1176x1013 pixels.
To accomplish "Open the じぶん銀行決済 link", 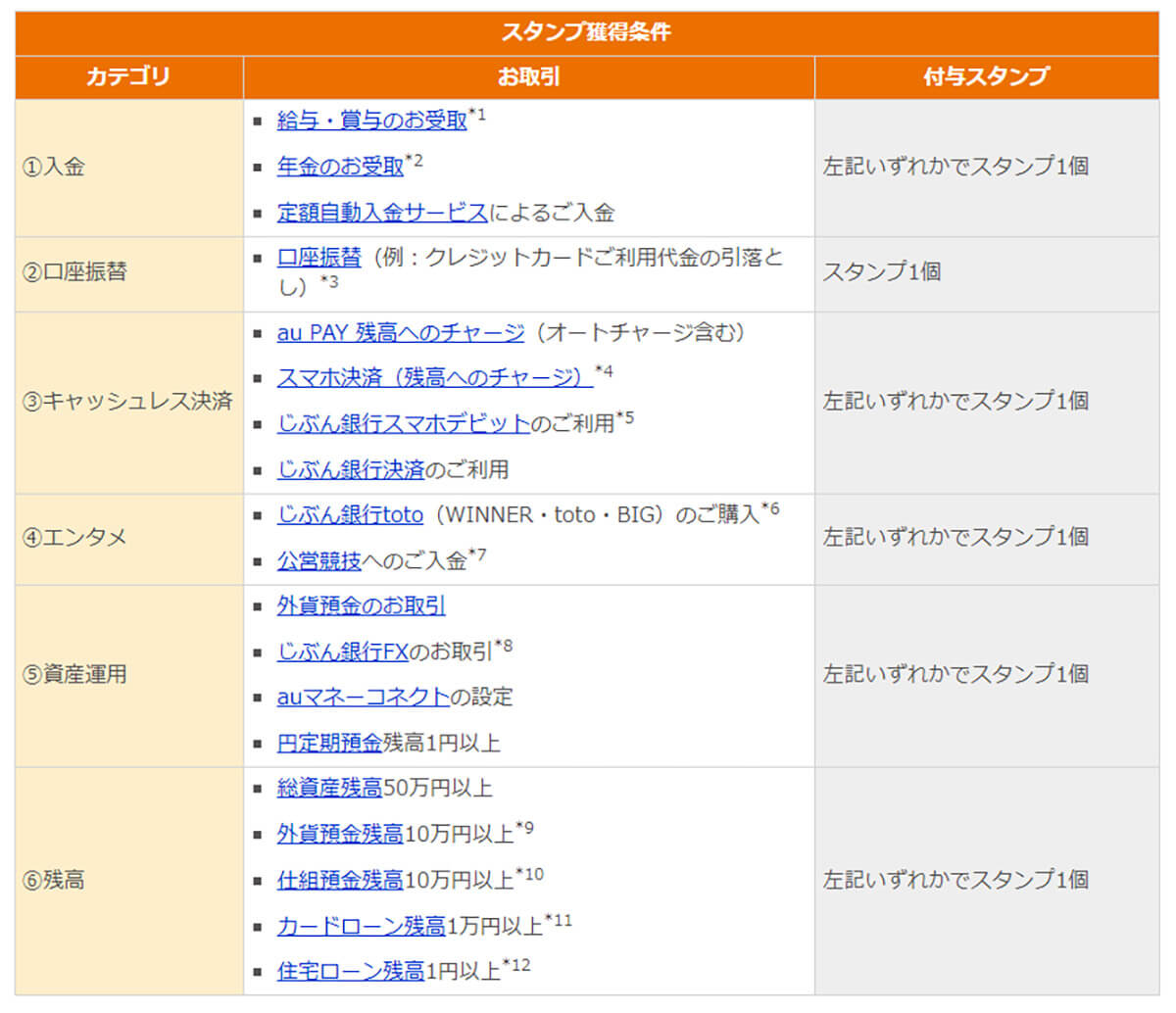I will pyautogui.click(x=351, y=469).
